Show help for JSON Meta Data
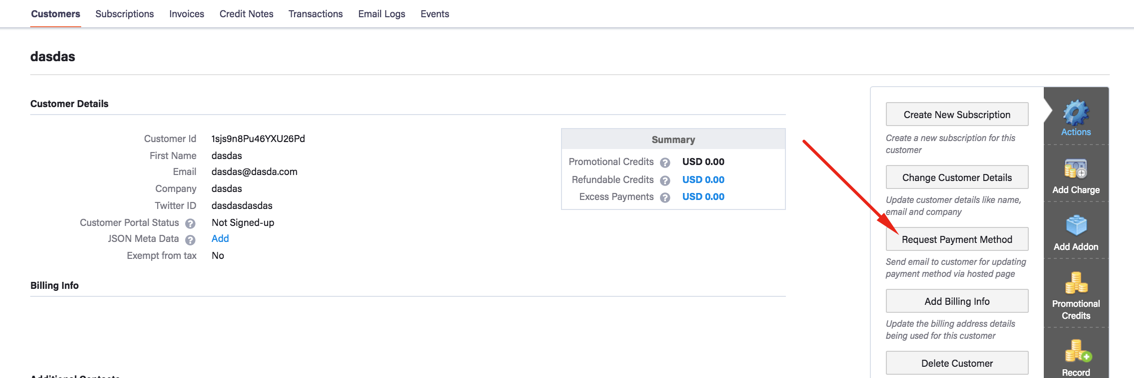 (x=191, y=240)
